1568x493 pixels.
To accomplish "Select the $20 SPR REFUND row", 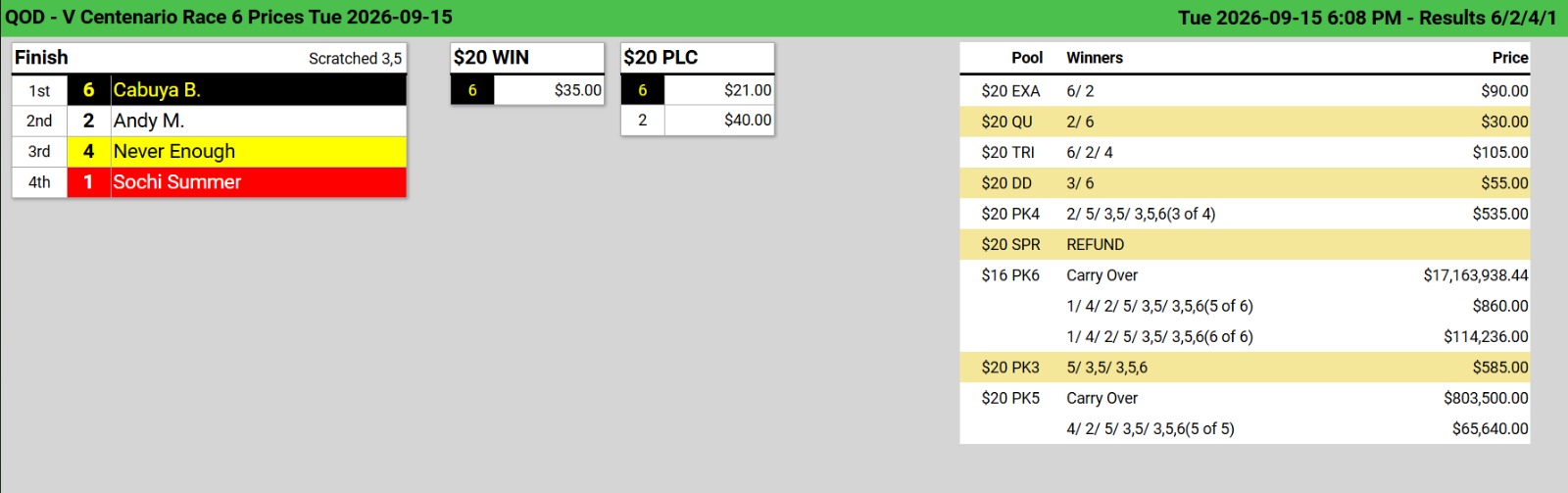I will [x=1245, y=244].
